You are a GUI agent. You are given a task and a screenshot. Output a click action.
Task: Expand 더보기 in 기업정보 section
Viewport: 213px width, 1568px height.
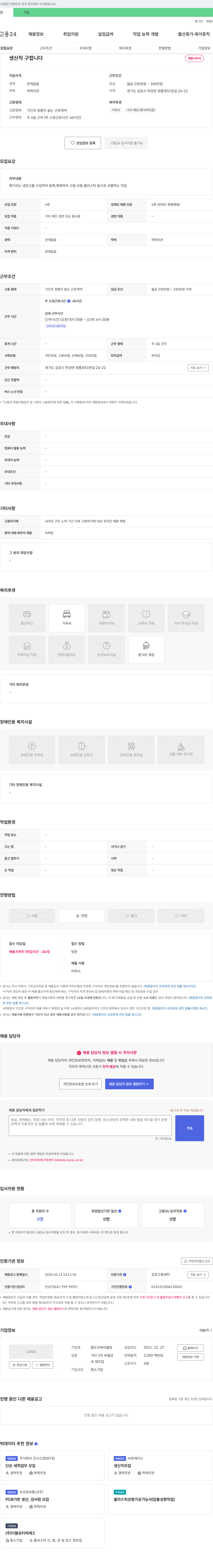pos(206,1331)
